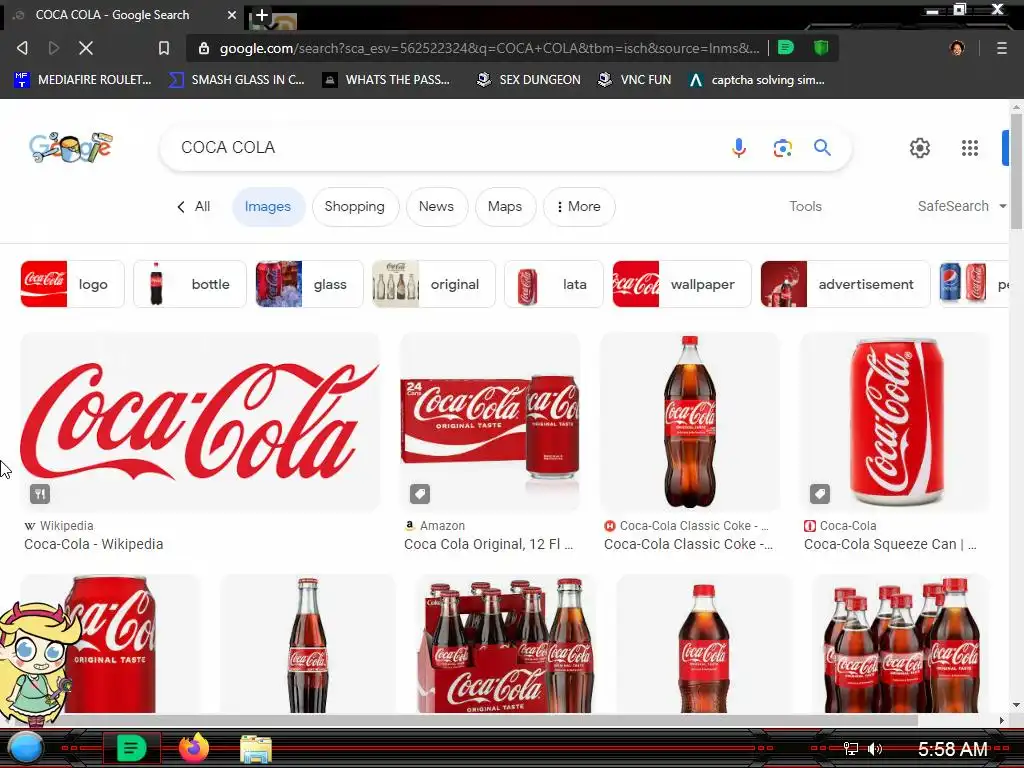Open the six-pack glass bottles image
This screenshot has height=768, width=1024.
(x=505, y=644)
